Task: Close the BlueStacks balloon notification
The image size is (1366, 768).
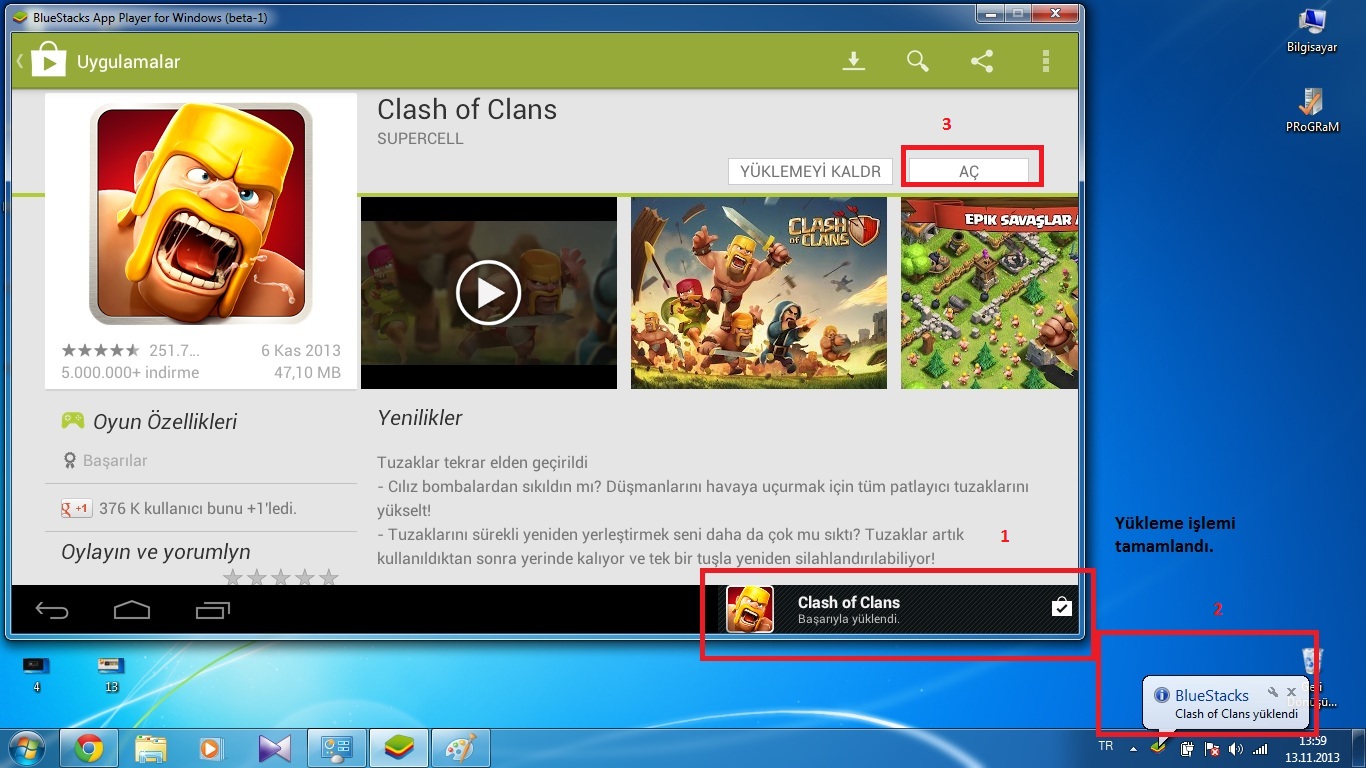Action: (1291, 692)
